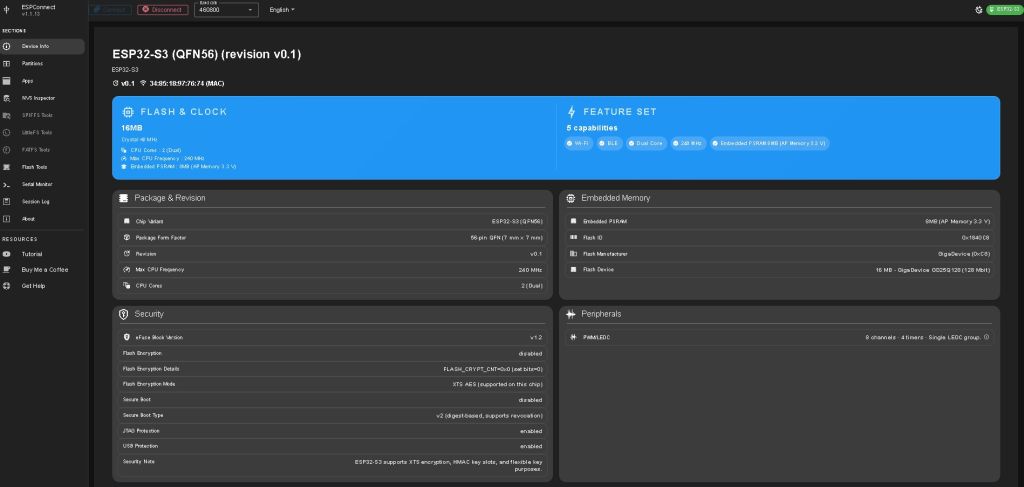The image size is (1024, 487).
Task: Click the Flash Device row icon
Action: click(573, 270)
